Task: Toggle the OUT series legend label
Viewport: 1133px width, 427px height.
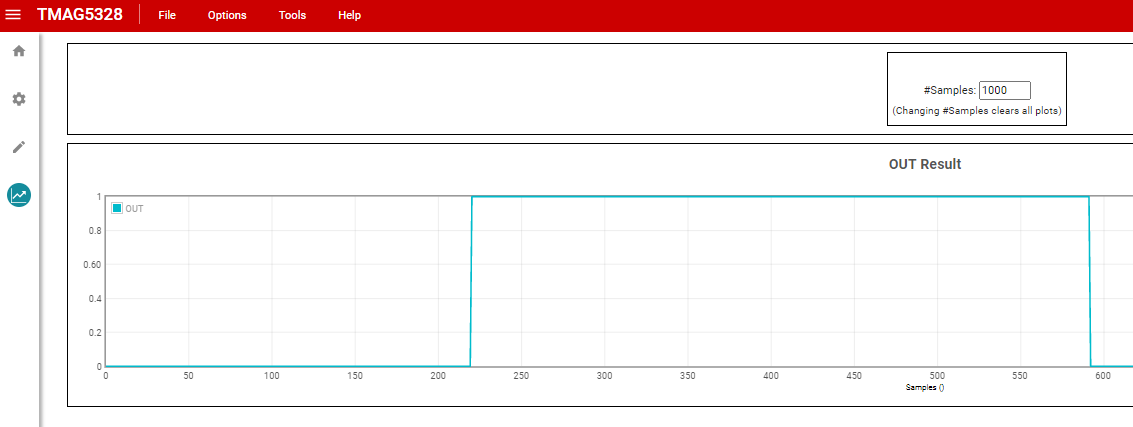Action: tap(134, 209)
